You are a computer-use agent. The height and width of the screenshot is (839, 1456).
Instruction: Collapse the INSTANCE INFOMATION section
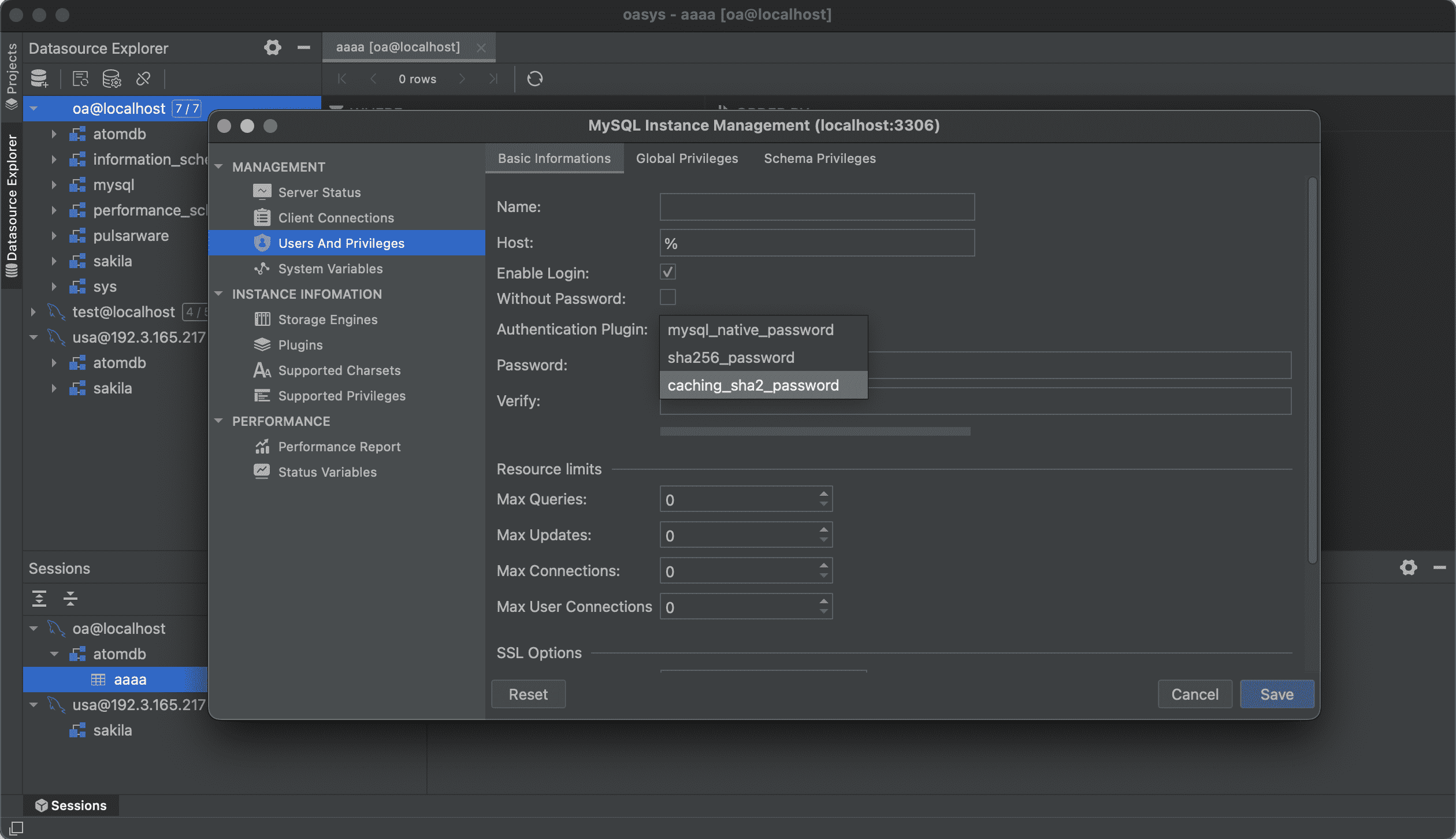(x=219, y=294)
